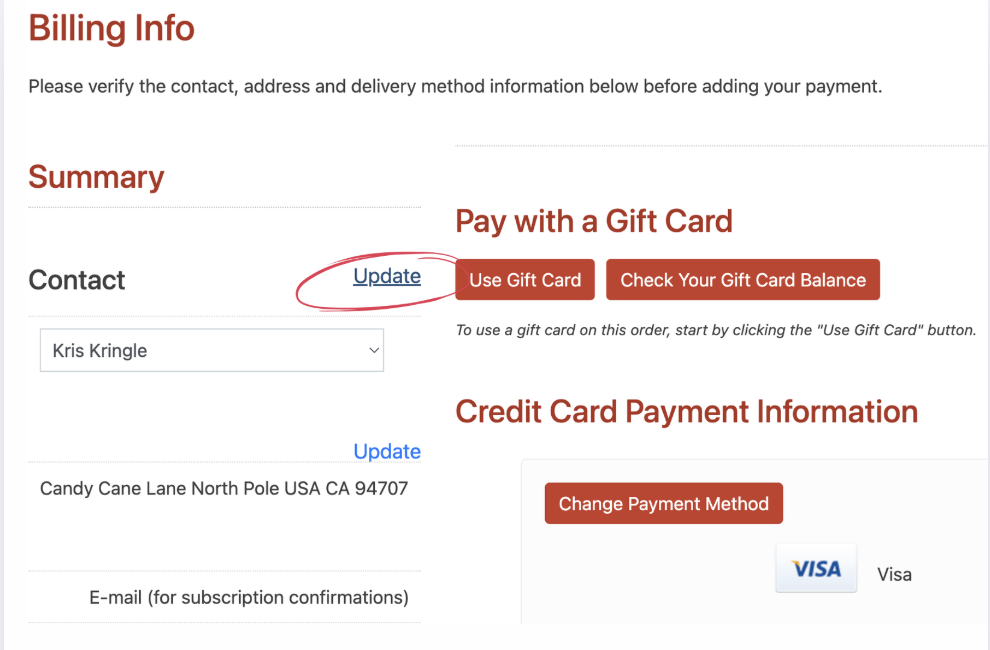Click the Summary section heading
Image resolution: width=990 pixels, height=650 pixels.
96,177
